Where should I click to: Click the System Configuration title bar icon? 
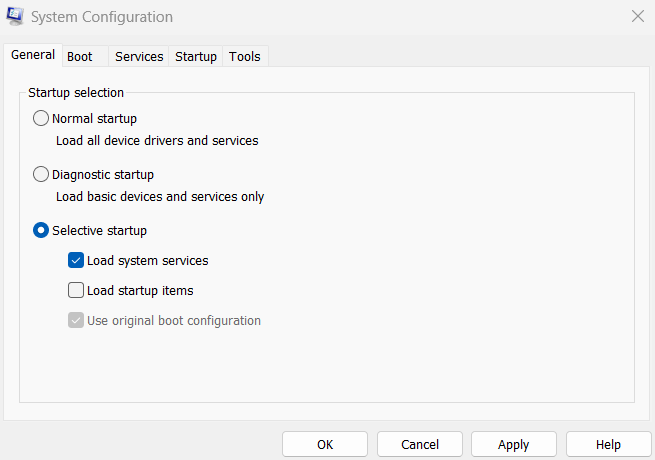click(x=15, y=17)
